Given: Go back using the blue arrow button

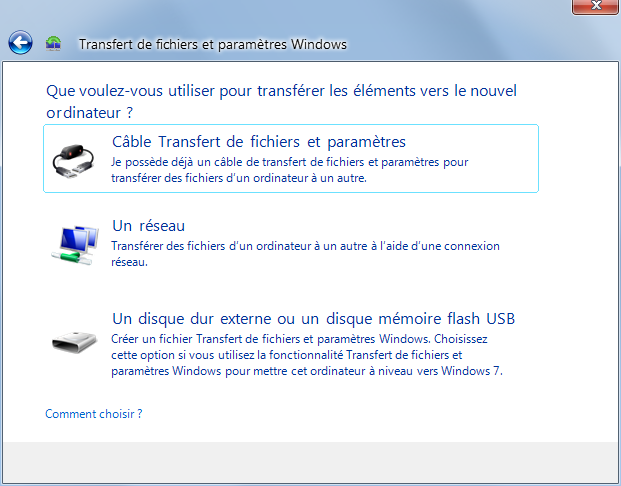Looking at the screenshot, I should [x=20, y=42].
